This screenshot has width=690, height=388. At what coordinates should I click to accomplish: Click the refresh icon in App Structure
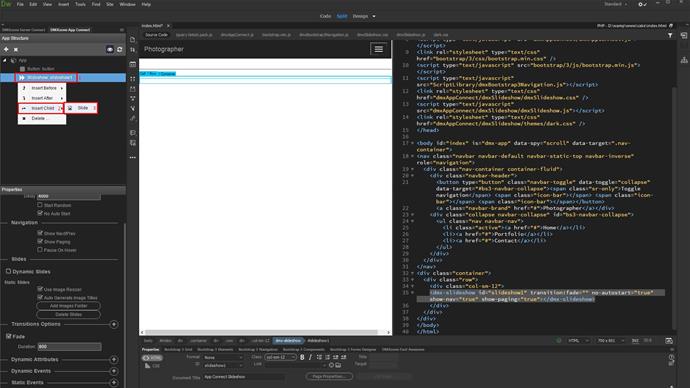click(119, 49)
